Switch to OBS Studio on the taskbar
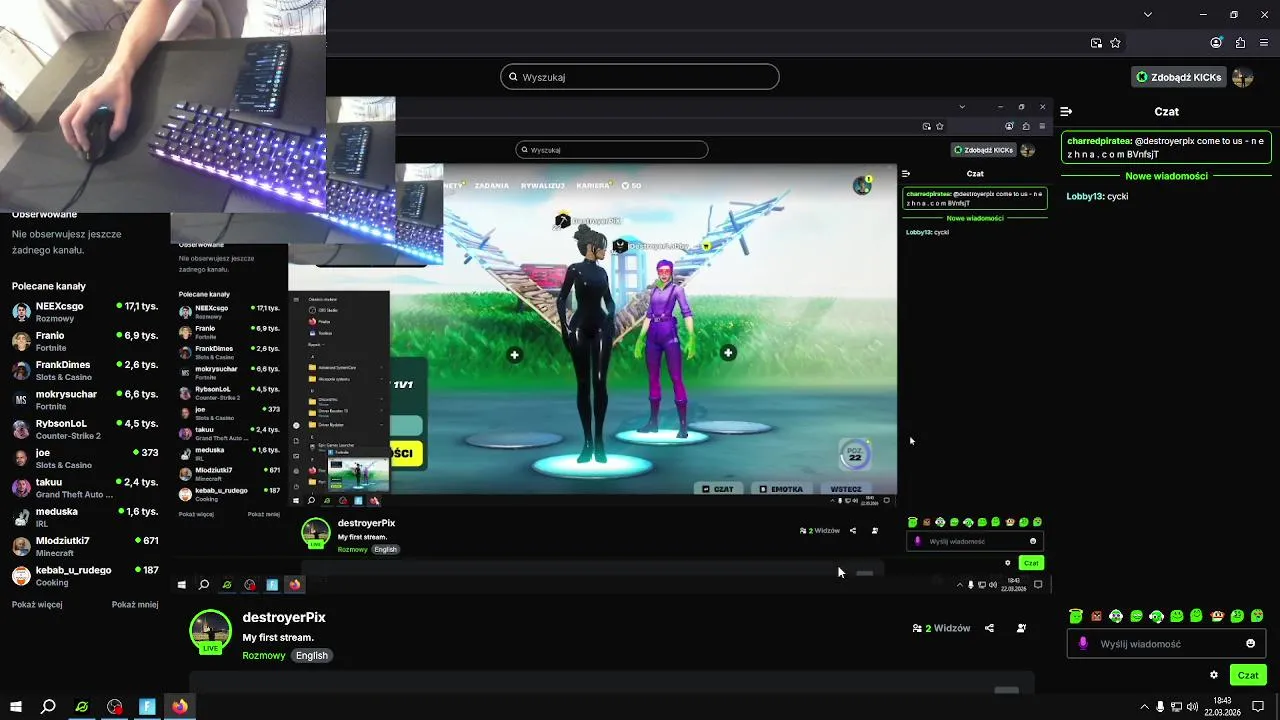The image size is (1280, 720). tap(115, 707)
